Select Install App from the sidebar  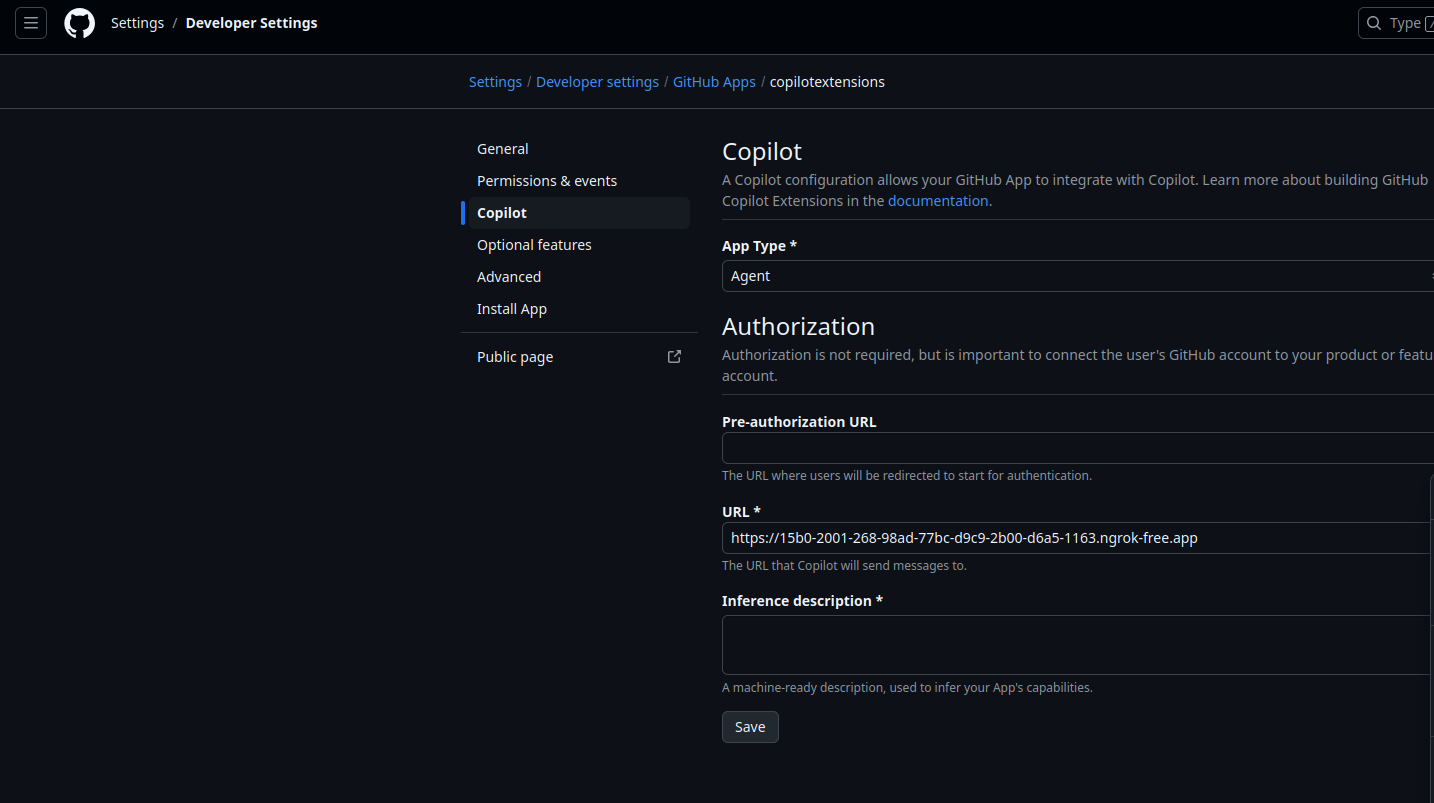pyautogui.click(x=511, y=308)
